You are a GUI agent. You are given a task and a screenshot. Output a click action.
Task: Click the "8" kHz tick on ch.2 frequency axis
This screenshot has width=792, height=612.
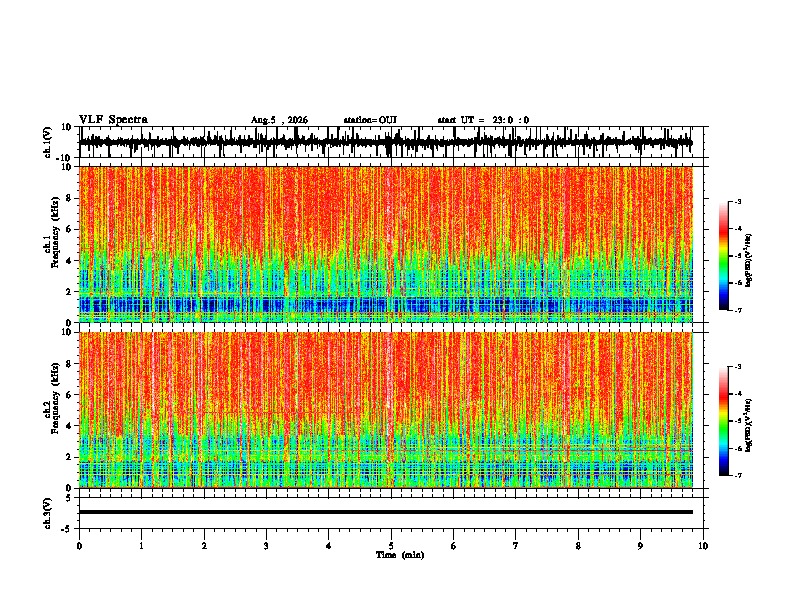[69, 364]
